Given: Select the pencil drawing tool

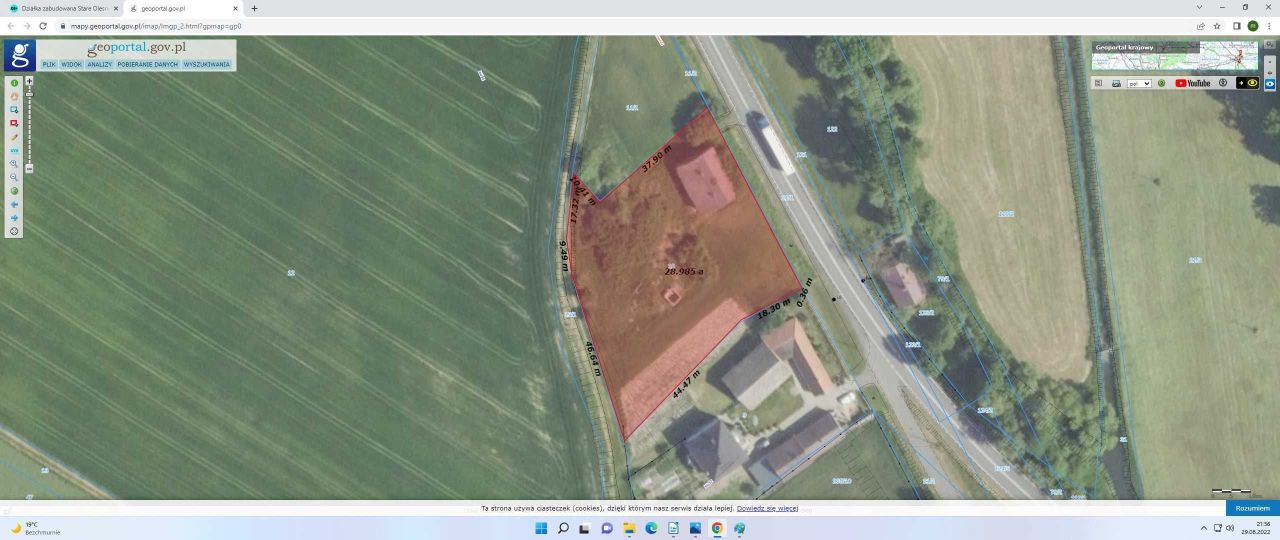Looking at the screenshot, I should (14, 137).
